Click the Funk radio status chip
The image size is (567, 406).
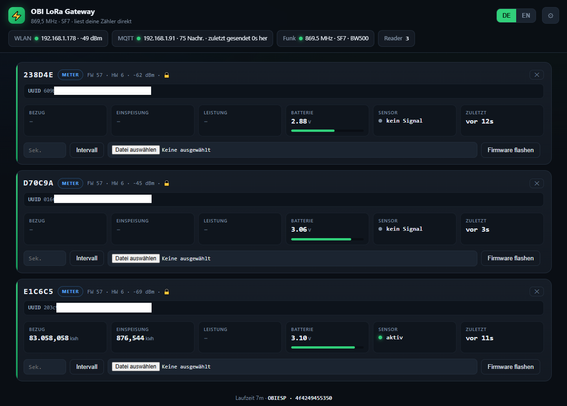(x=325, y=38)
